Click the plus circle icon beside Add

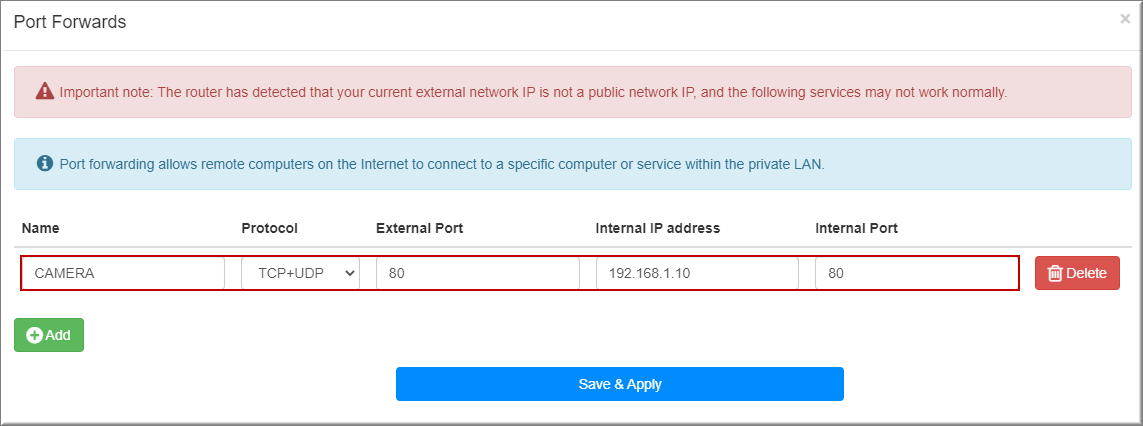point(34,336)
